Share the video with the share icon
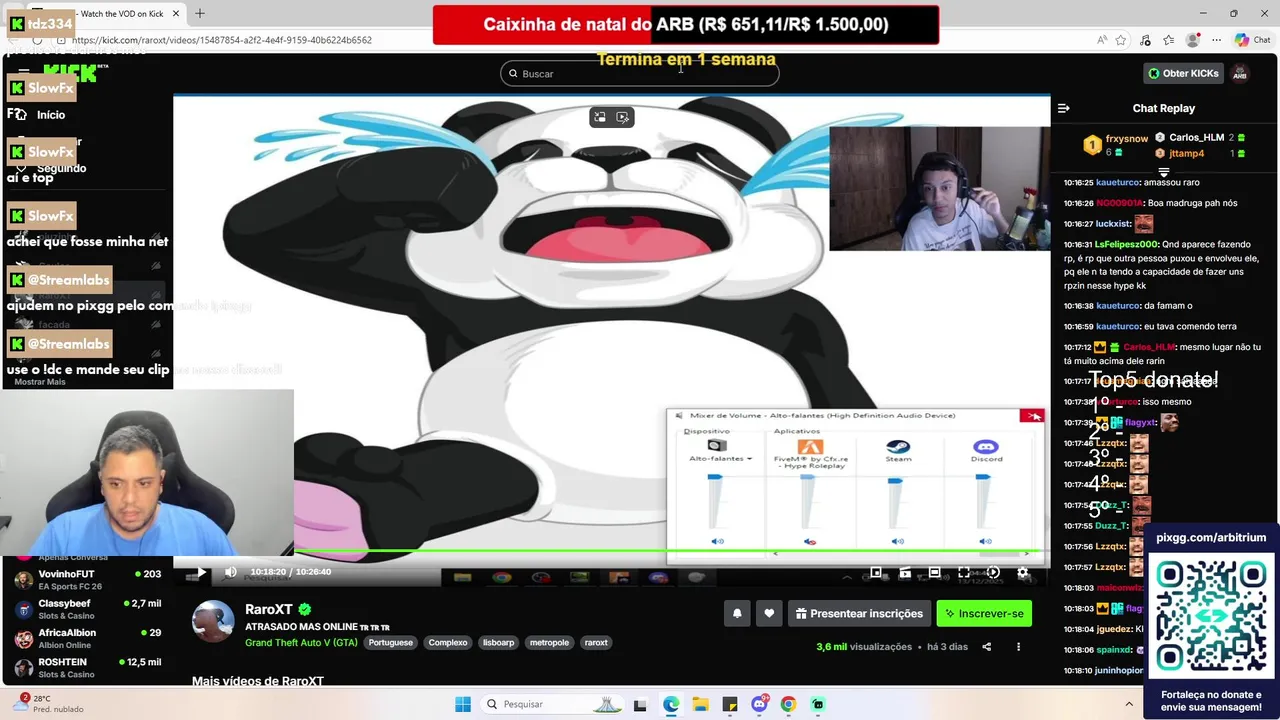The width and height of the screenshot is (1280, 720). click(x=987, y=647)
